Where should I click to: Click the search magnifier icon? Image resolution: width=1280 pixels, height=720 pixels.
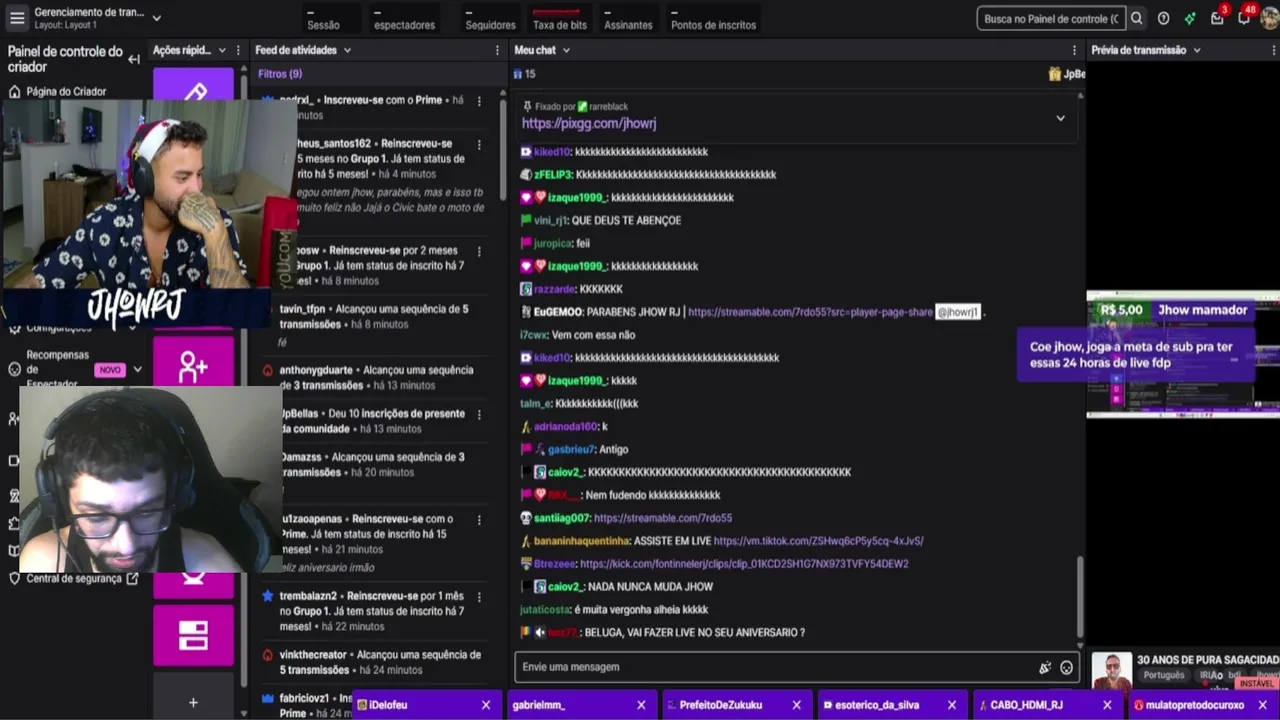(1137, 18)
